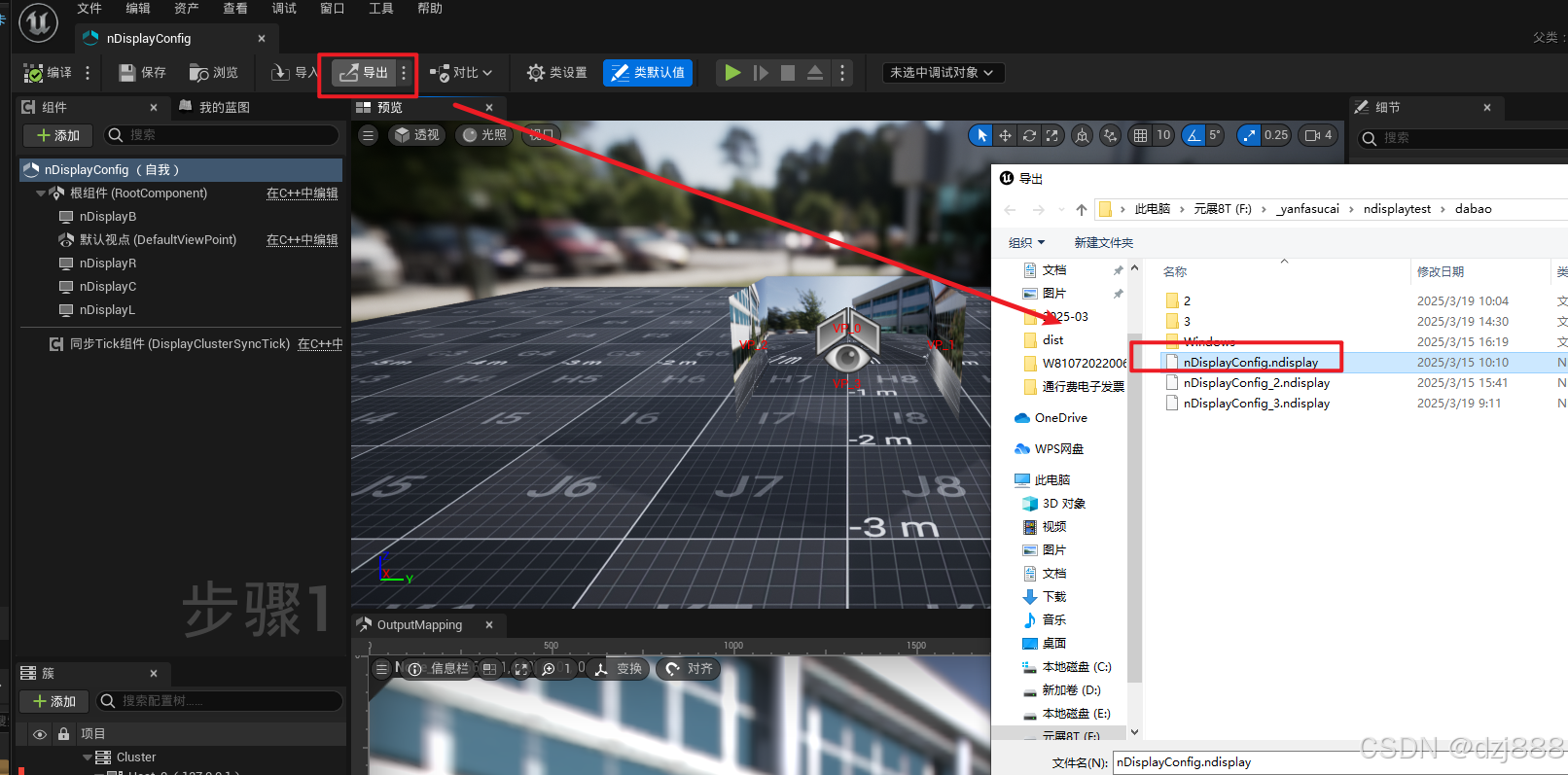
Task: Activate the translate (move) tool in viewport
Action: click(1005, 135)
